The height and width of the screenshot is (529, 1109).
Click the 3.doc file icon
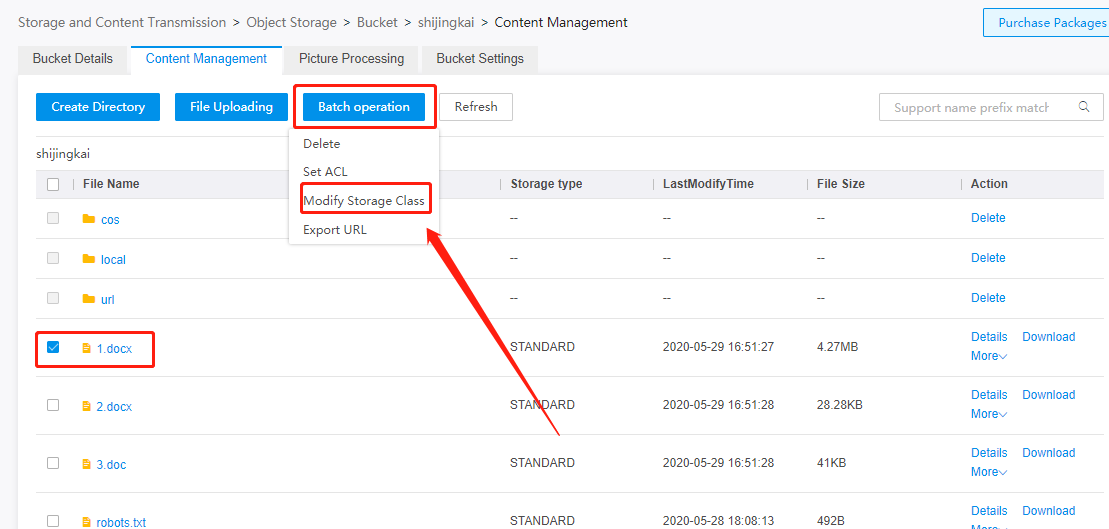pos(86,464)
